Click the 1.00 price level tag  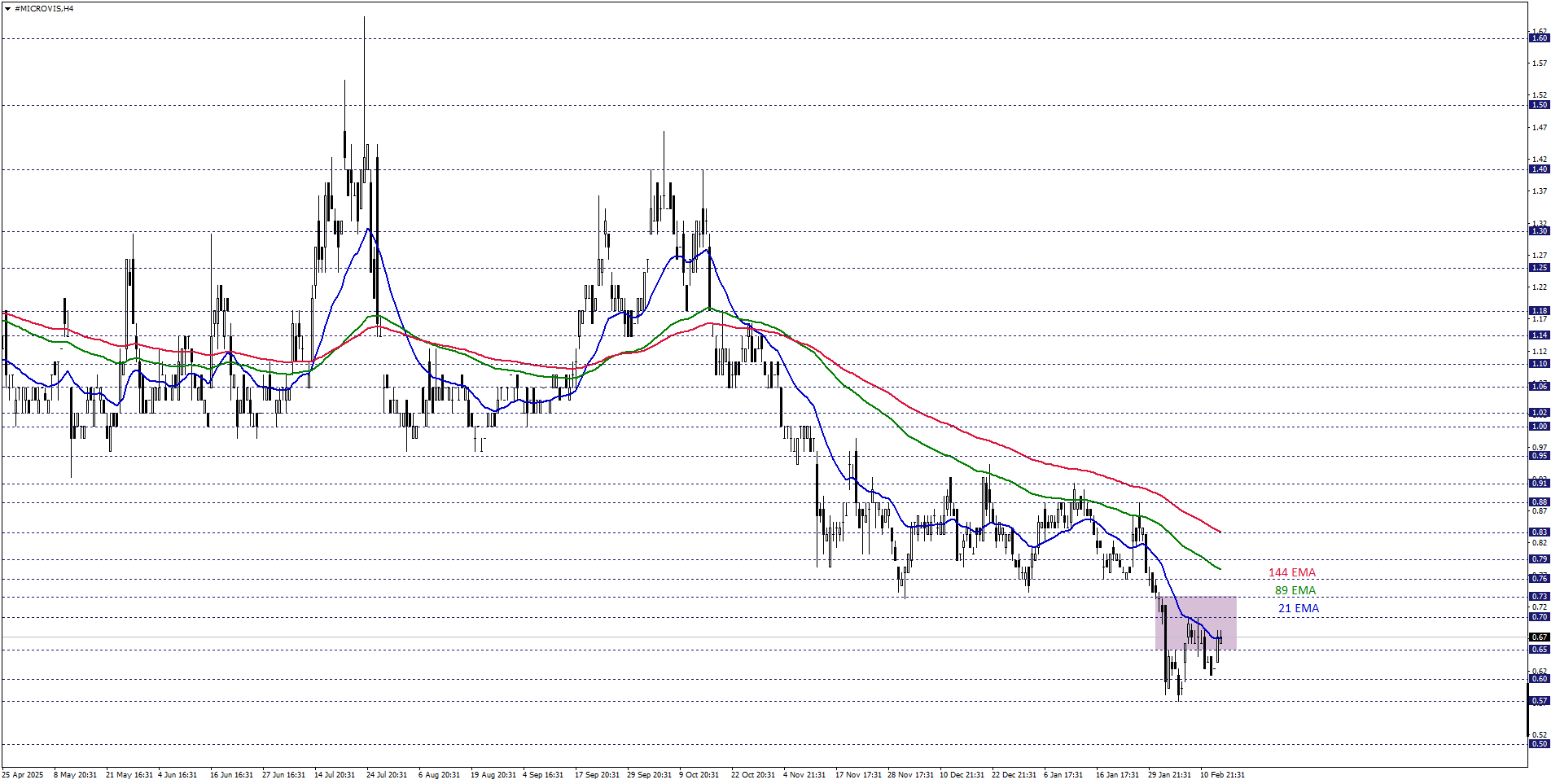point(1539,427)
